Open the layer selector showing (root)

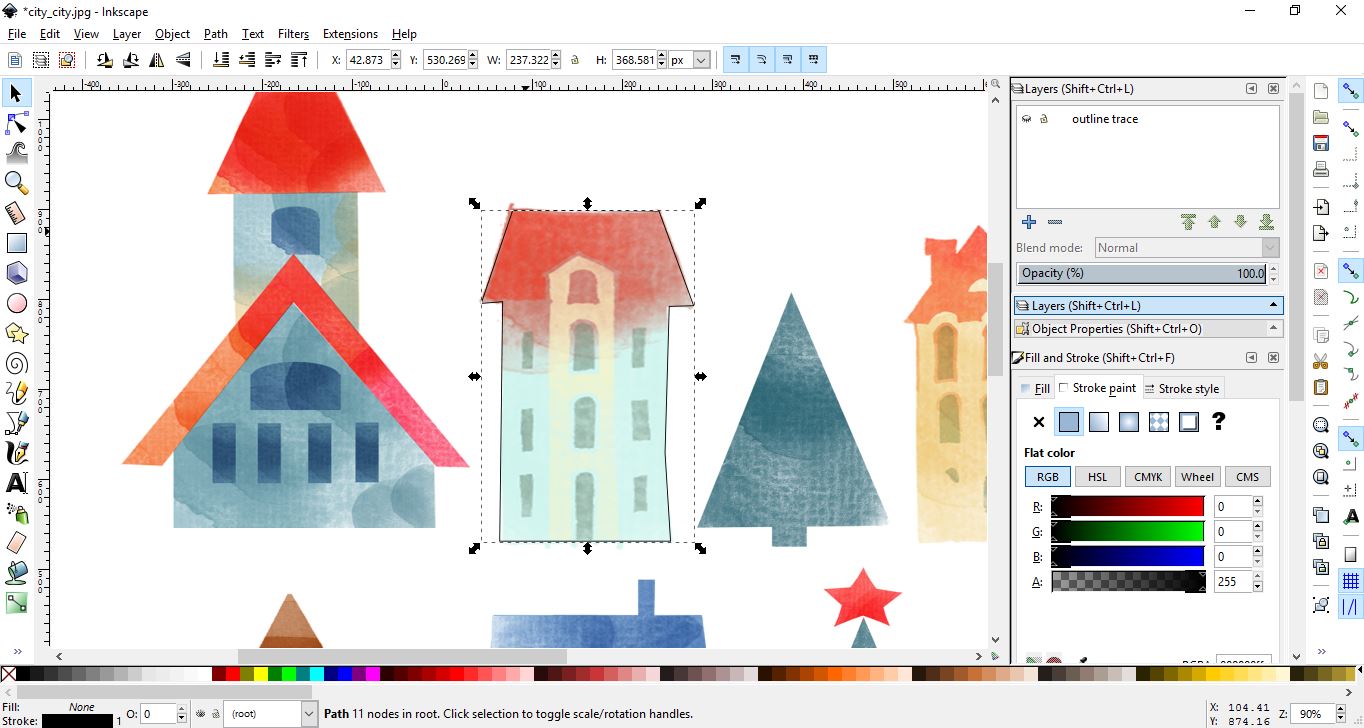pos(270,713)
